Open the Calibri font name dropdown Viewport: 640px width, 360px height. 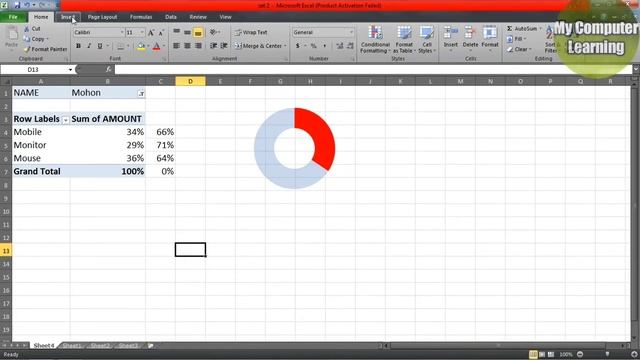pos(122,32)
